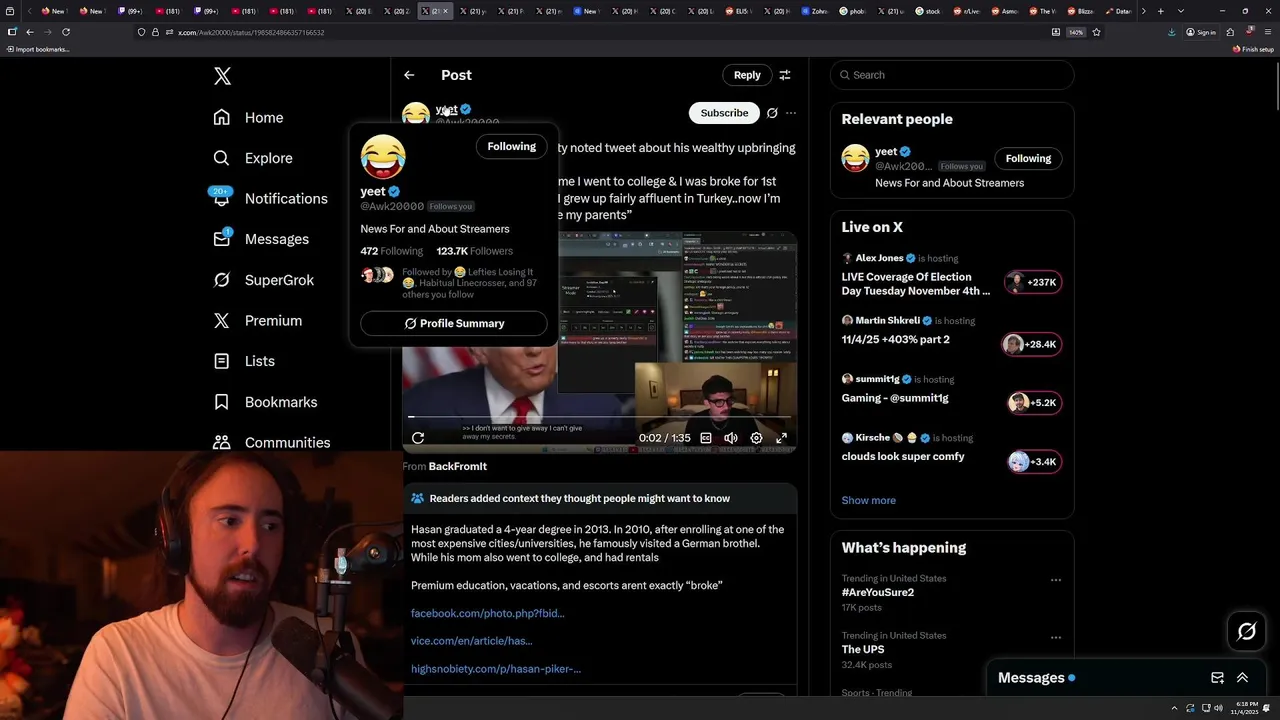Open the floating Grok button
Viewport: 1280px width, 720px height.
[1247, 631]
